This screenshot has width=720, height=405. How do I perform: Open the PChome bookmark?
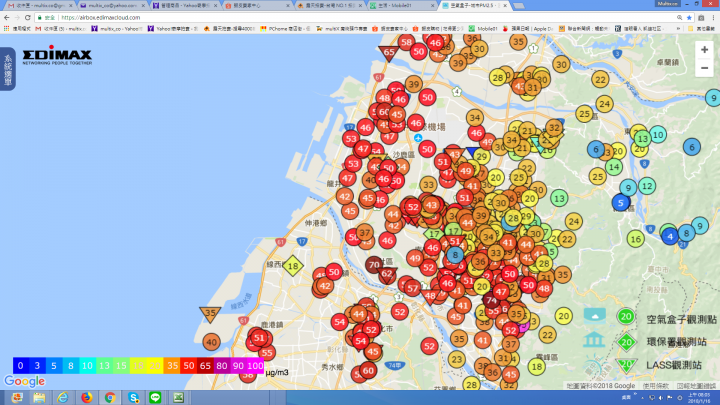pos(285,28)
